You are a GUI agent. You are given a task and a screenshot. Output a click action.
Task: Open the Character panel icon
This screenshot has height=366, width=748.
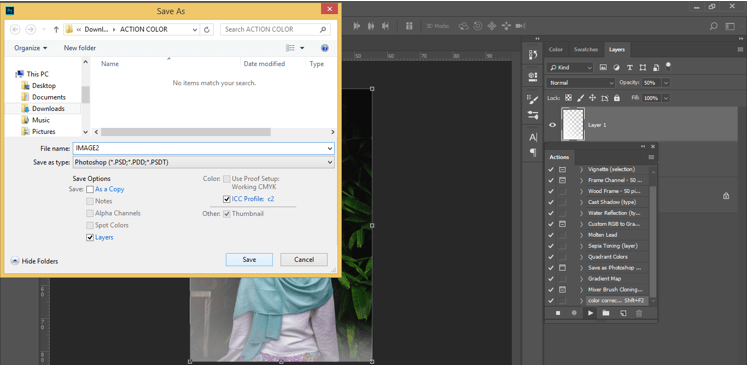coord(533,137)
